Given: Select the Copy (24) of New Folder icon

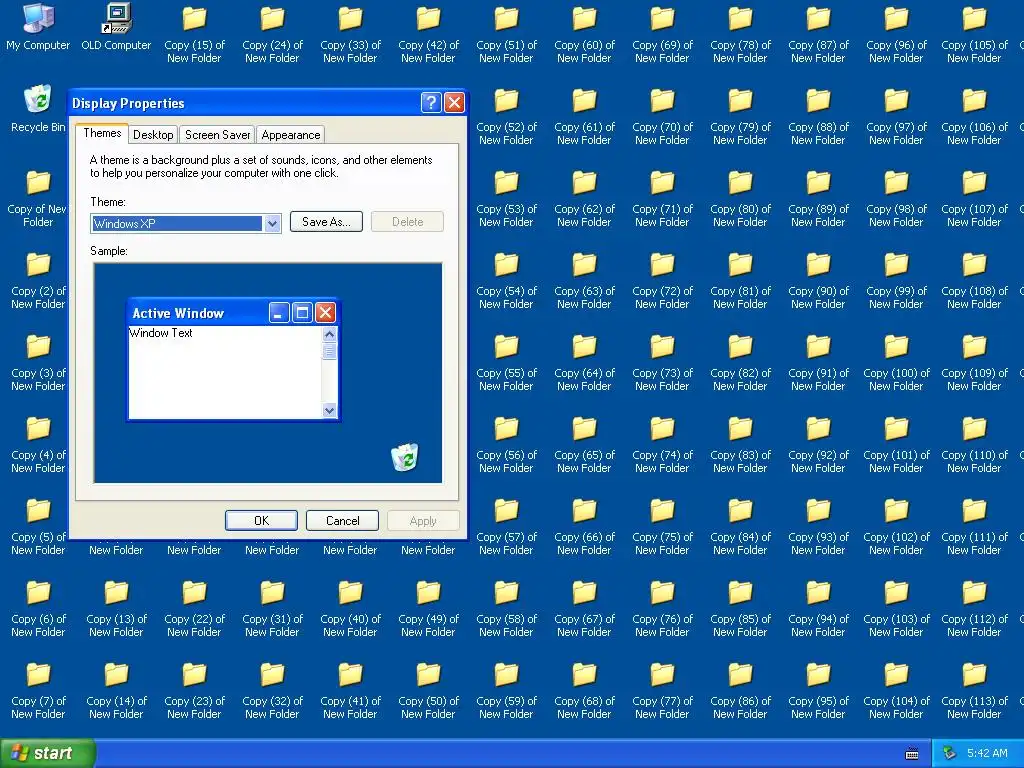Looking at the screenshot, I should 272,34.
